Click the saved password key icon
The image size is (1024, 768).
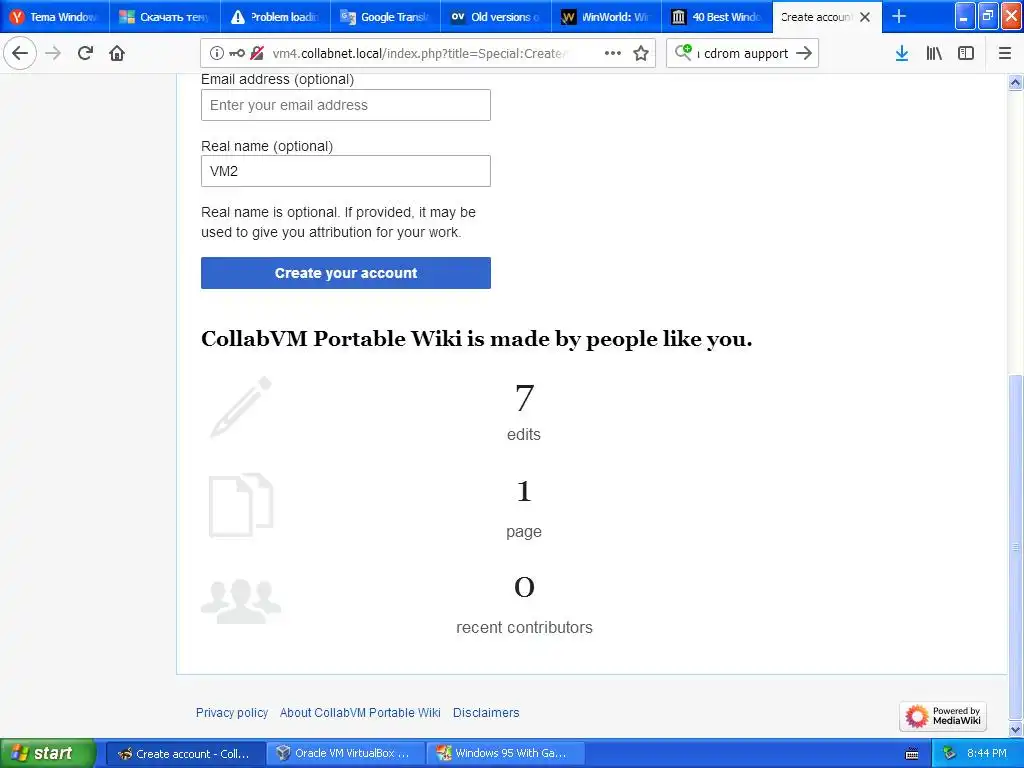[x=237, y=53]
